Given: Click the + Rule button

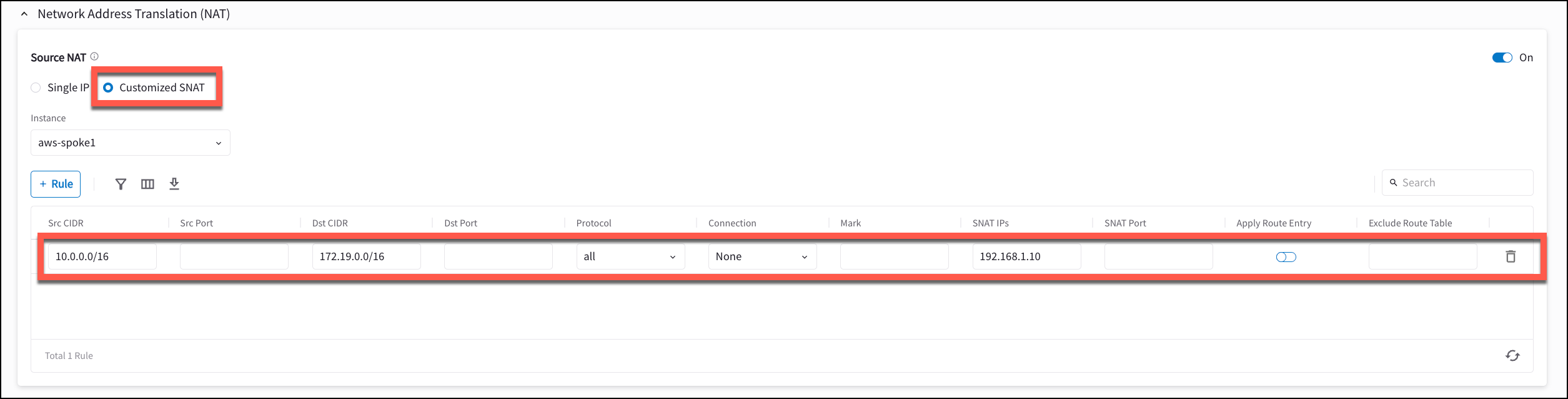Looking at the screenshot, I should click(56, 184).
